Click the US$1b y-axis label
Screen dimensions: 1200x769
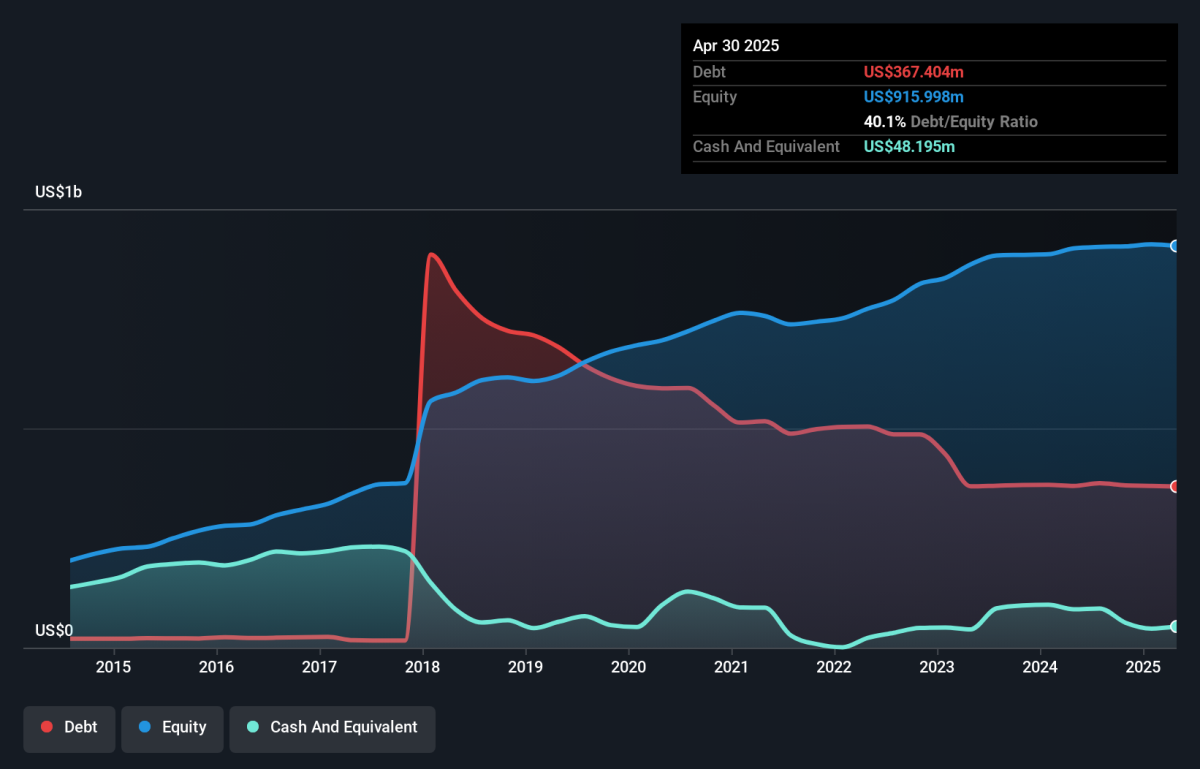tap(58, 192)
